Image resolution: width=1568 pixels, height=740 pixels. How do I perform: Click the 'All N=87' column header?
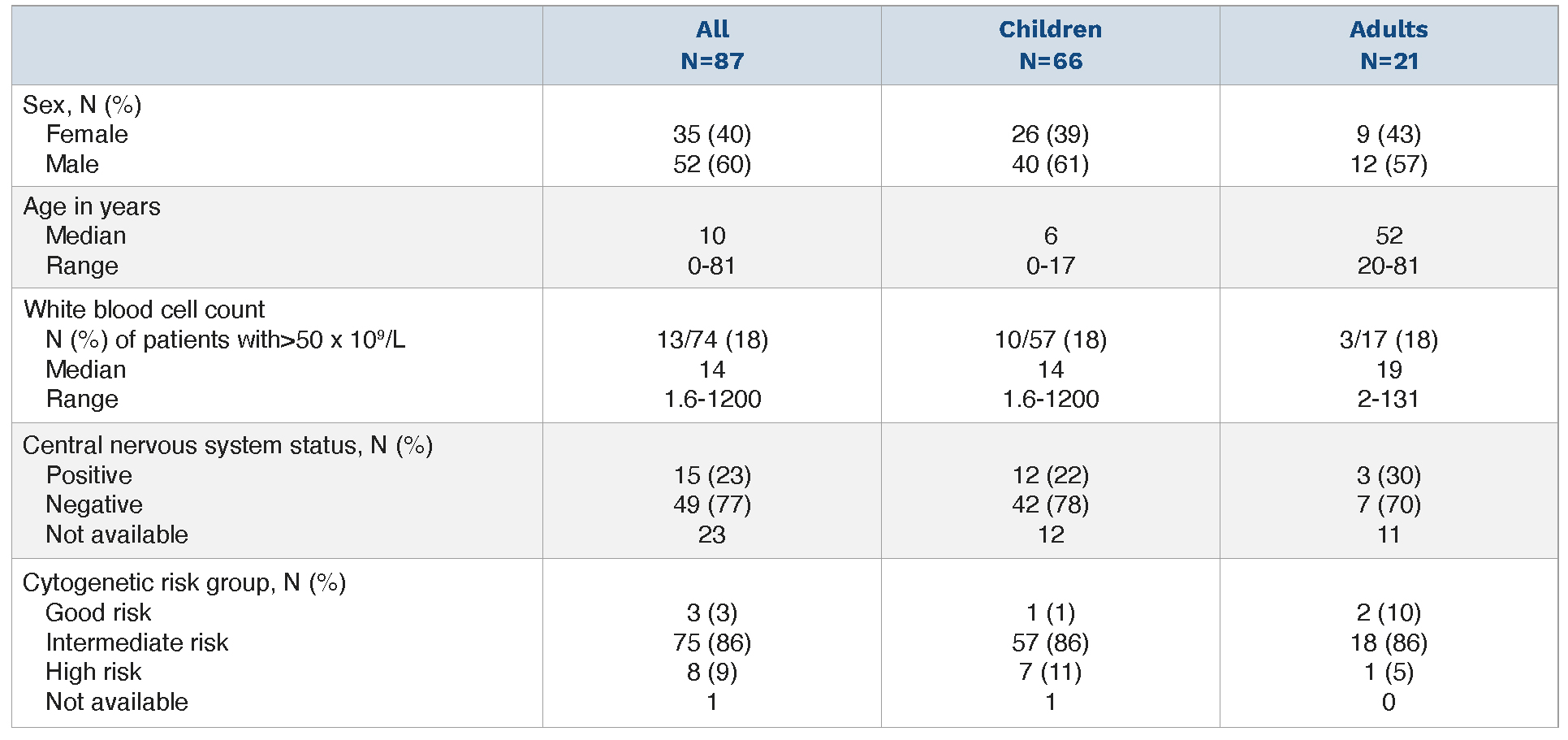click(x=711, y=45)
